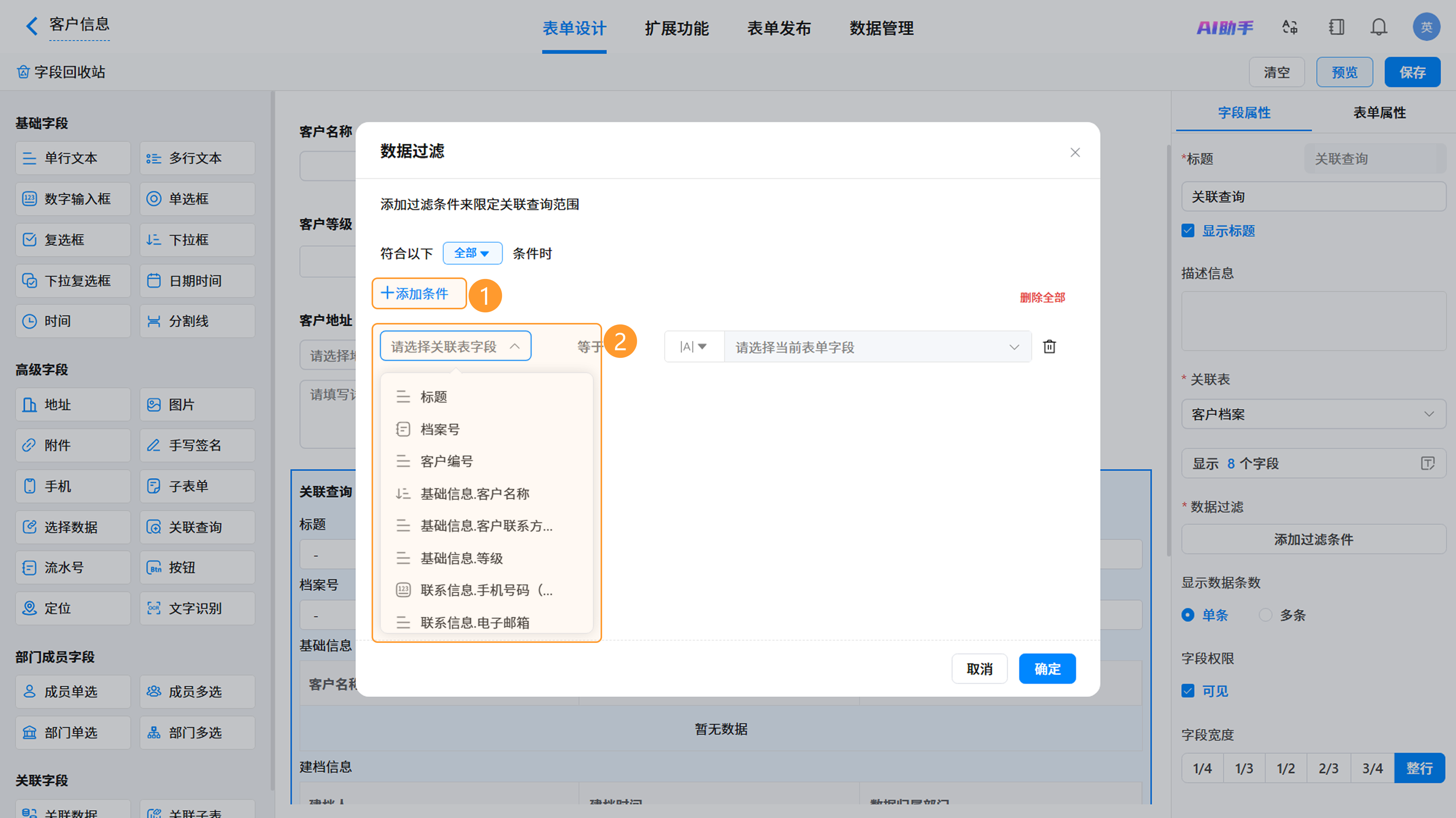Set field width to 1/4
Screen dimensions: 1456x818
pyautogui.click(x=1202, y=768)
